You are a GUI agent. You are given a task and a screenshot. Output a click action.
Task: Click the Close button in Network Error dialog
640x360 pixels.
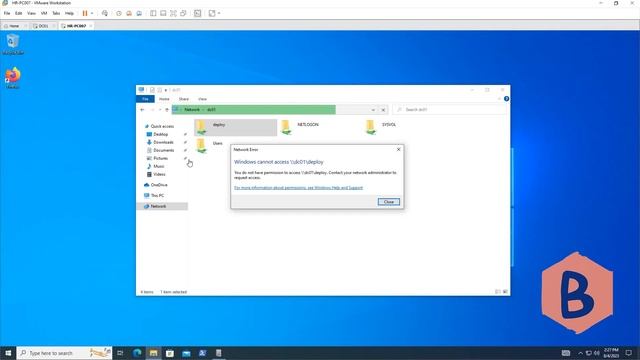click(389, 202)
